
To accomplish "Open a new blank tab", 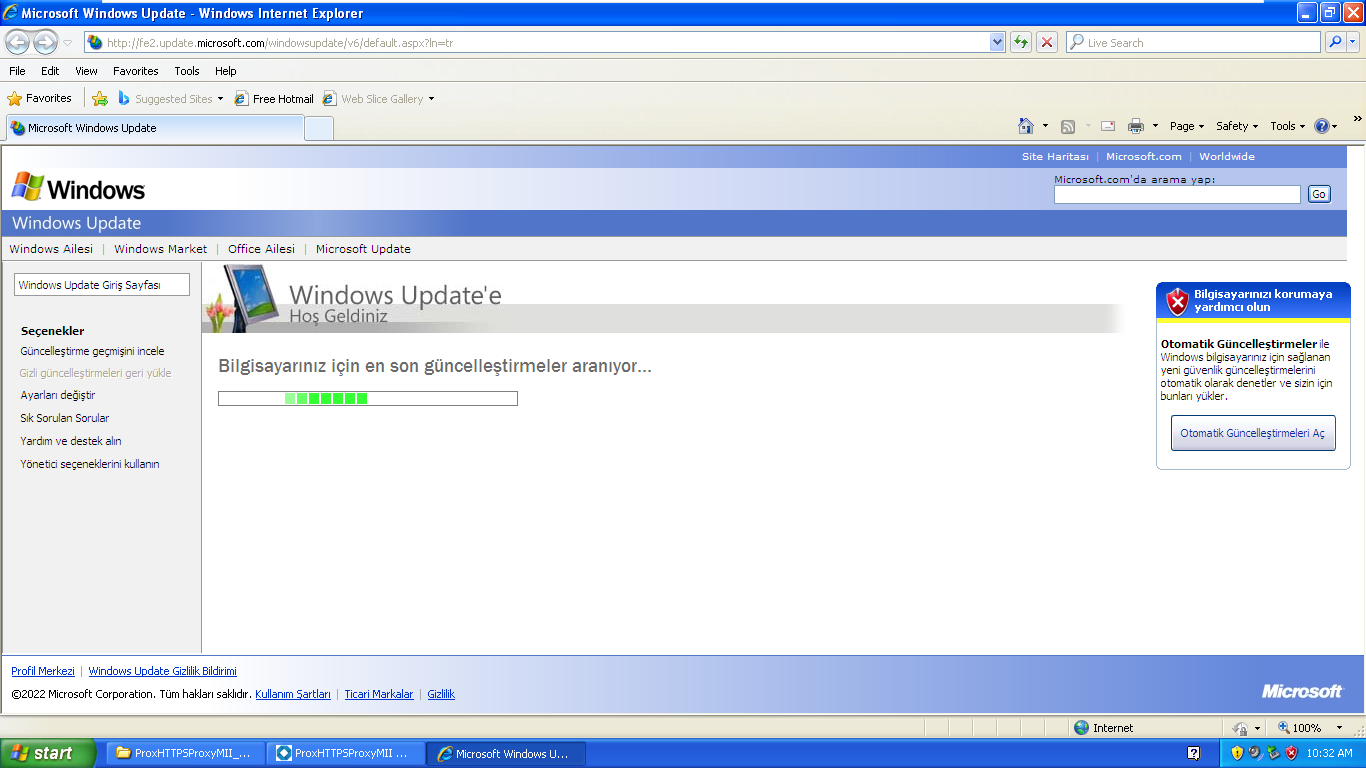I will [x=319, y=128].
